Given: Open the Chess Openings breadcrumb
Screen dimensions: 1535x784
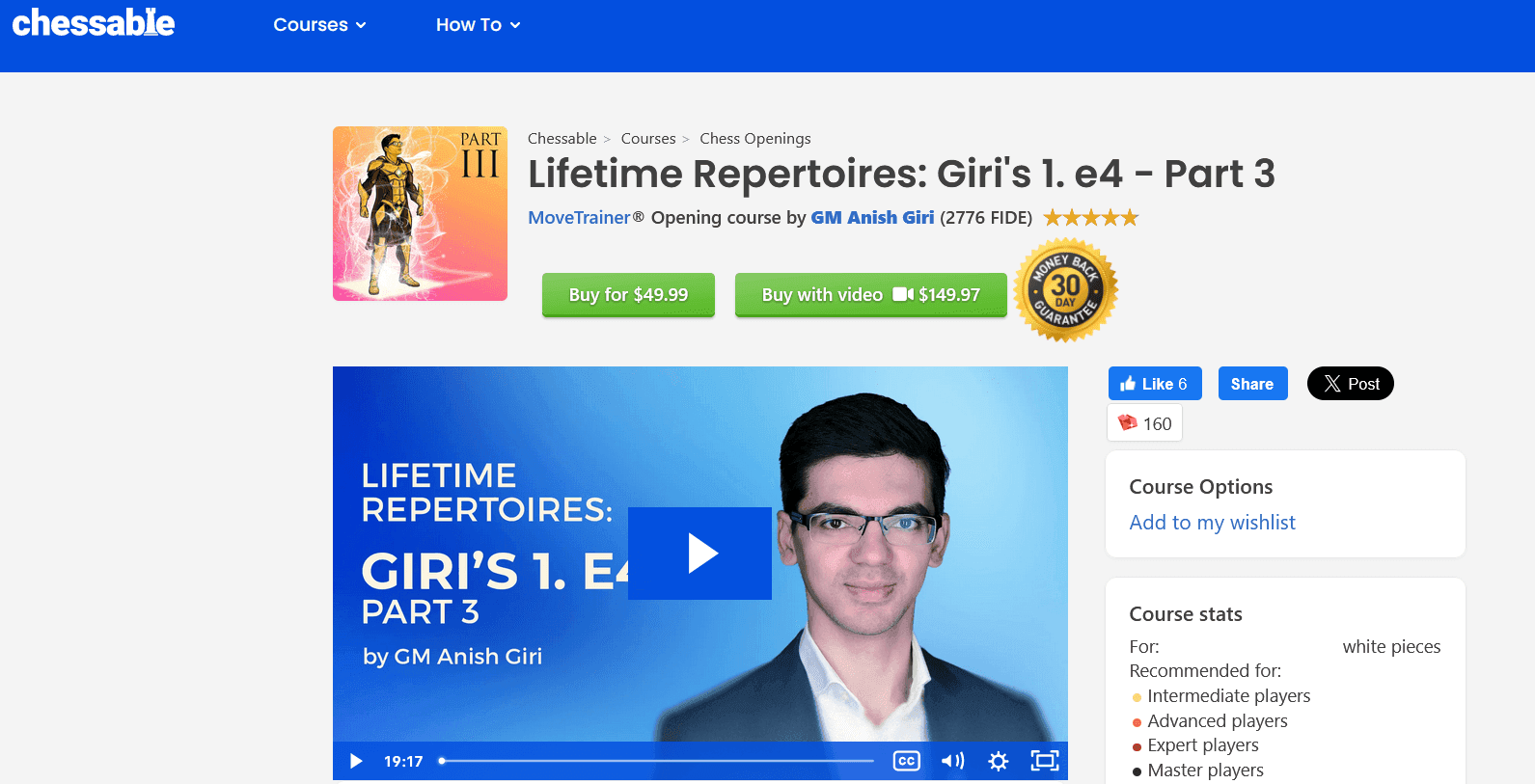Looking at the screenshot, I should tap(754, 139).
